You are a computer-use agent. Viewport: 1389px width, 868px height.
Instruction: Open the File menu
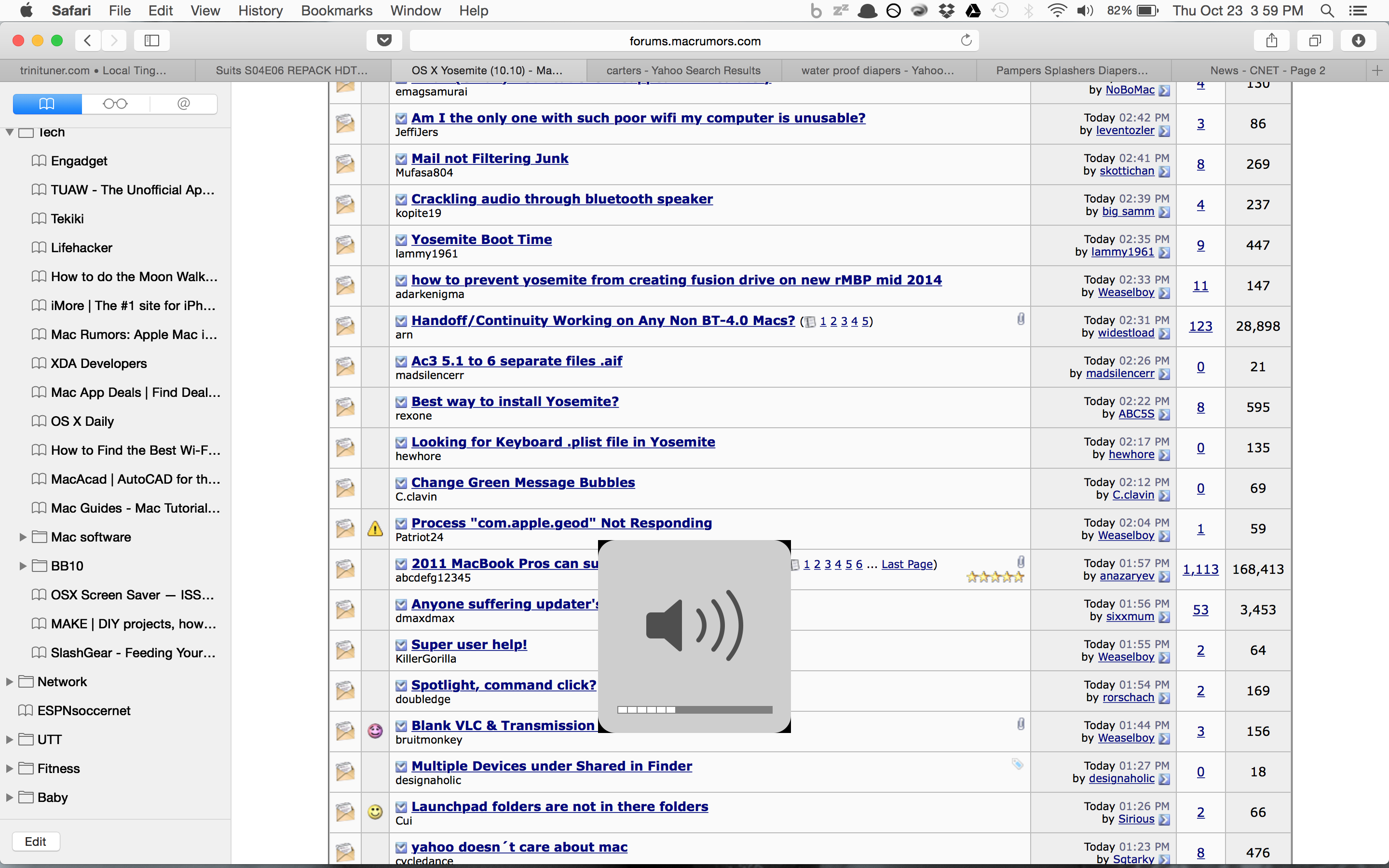120,10
